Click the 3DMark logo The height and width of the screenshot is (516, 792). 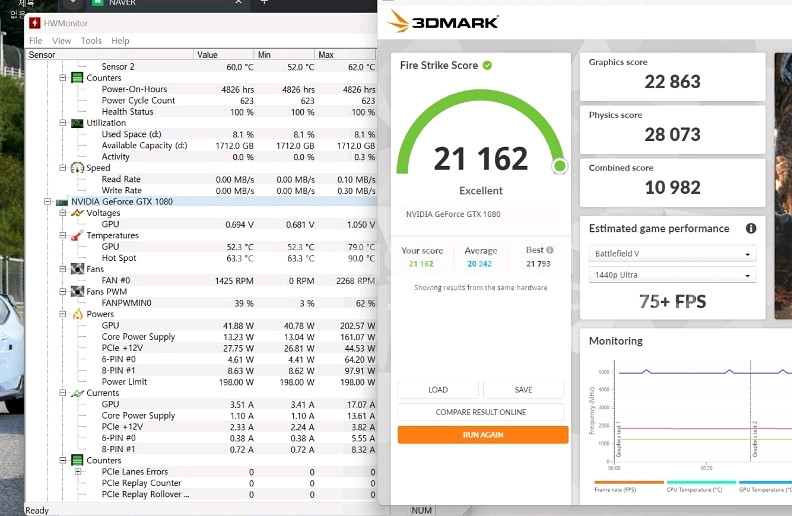(x=442, y=21)
